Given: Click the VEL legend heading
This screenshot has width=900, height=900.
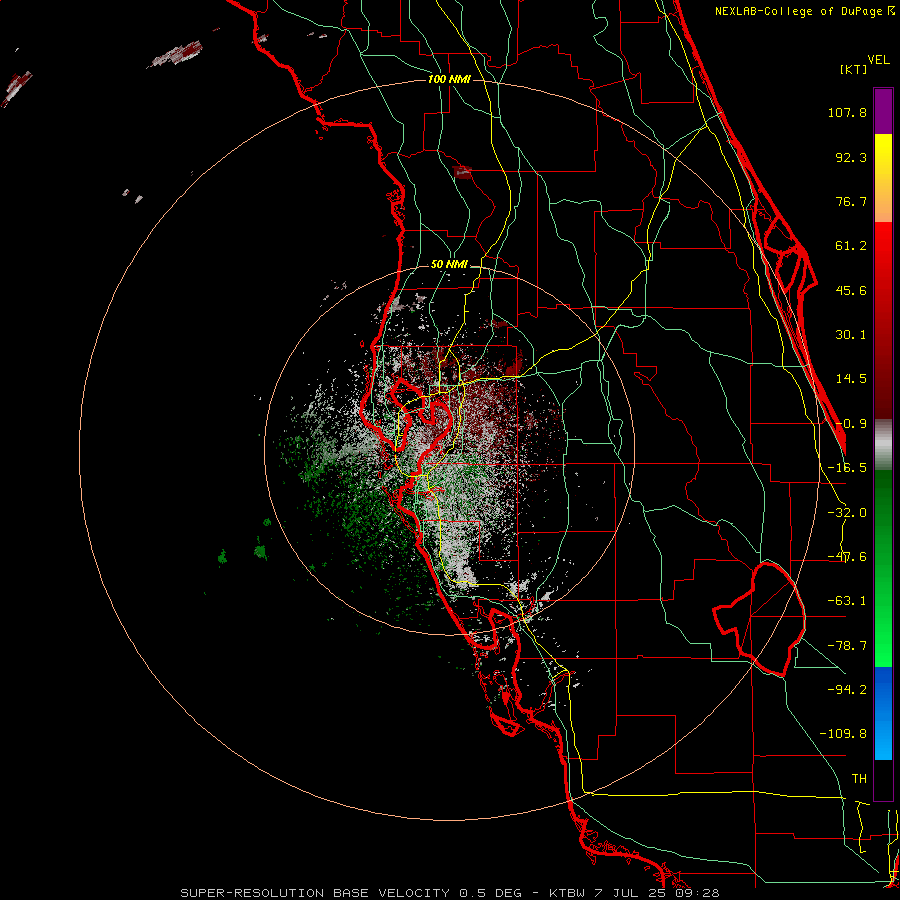Looking at the screenshot, I should coord(878,60).
